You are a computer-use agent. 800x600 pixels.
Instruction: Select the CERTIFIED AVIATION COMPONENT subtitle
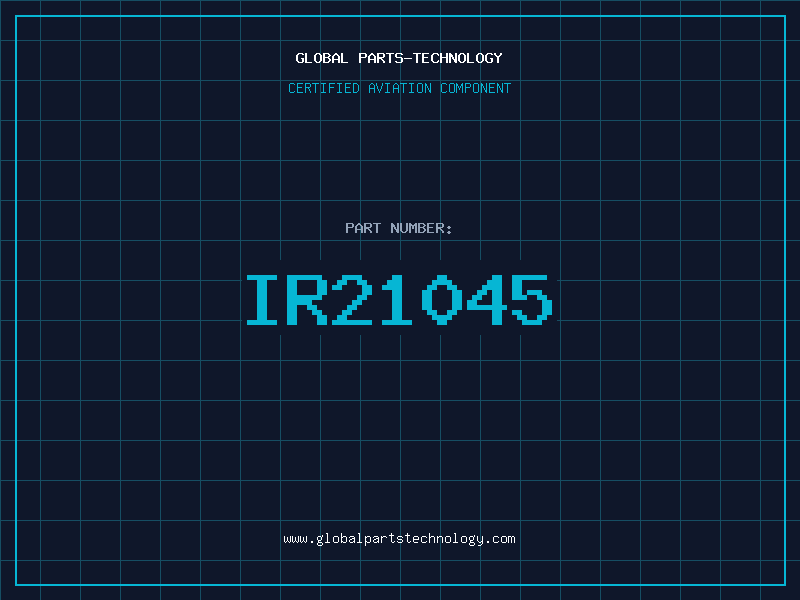tap(399, 88)
